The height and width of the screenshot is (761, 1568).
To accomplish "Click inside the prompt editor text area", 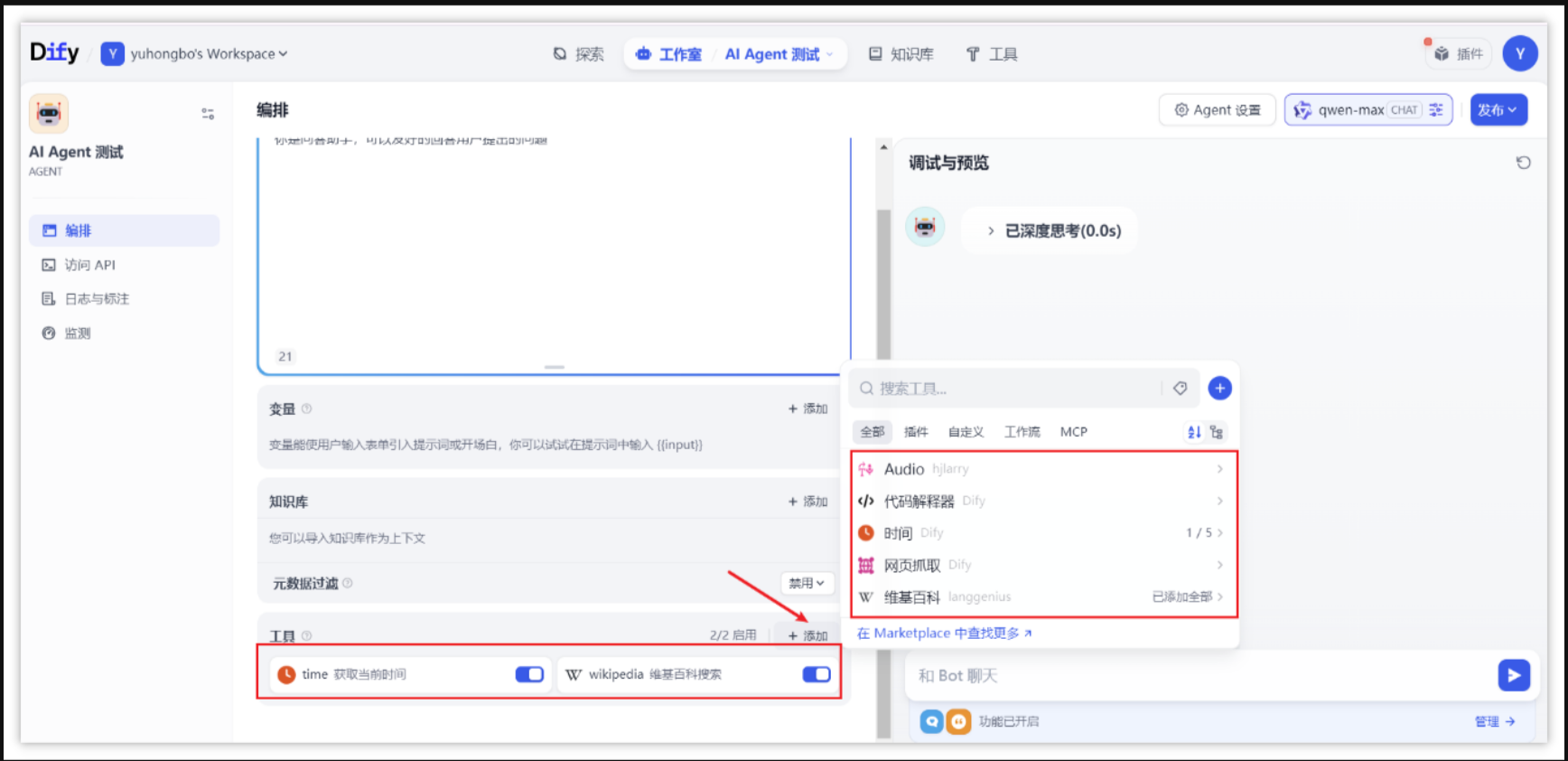I will click(554, 249).
